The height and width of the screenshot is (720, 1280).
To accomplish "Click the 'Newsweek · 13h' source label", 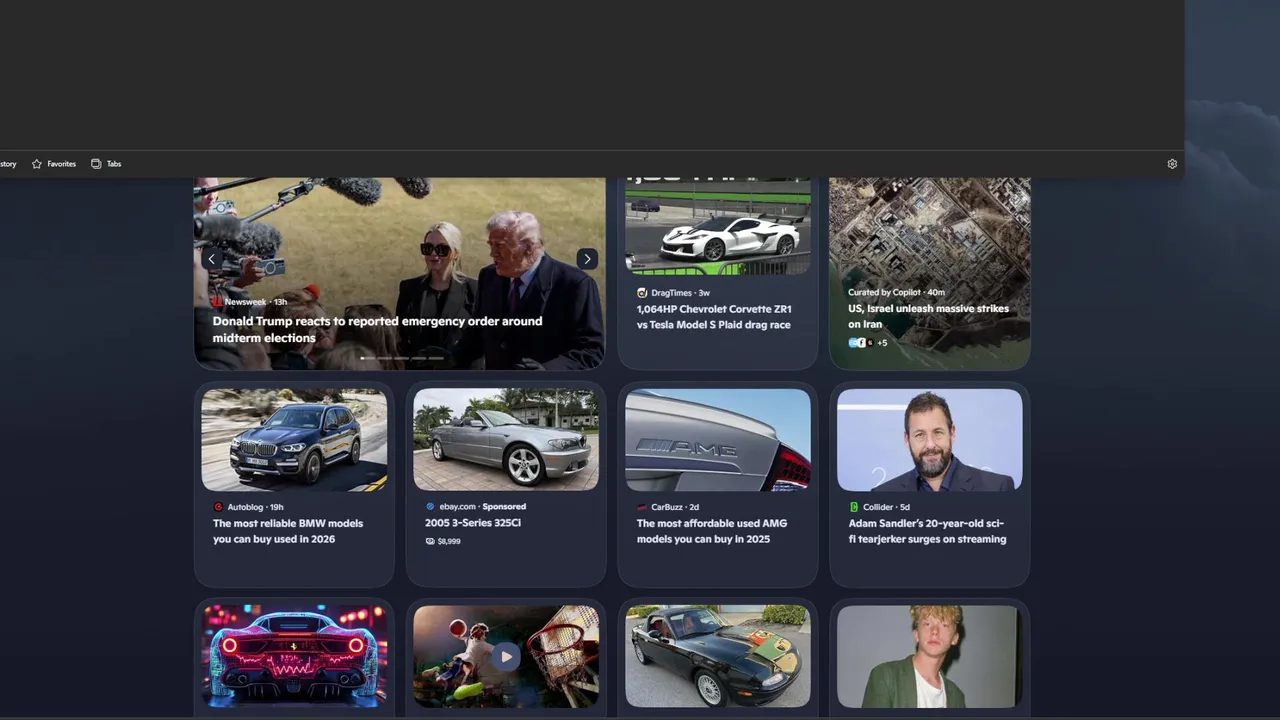I will (256, 301).
